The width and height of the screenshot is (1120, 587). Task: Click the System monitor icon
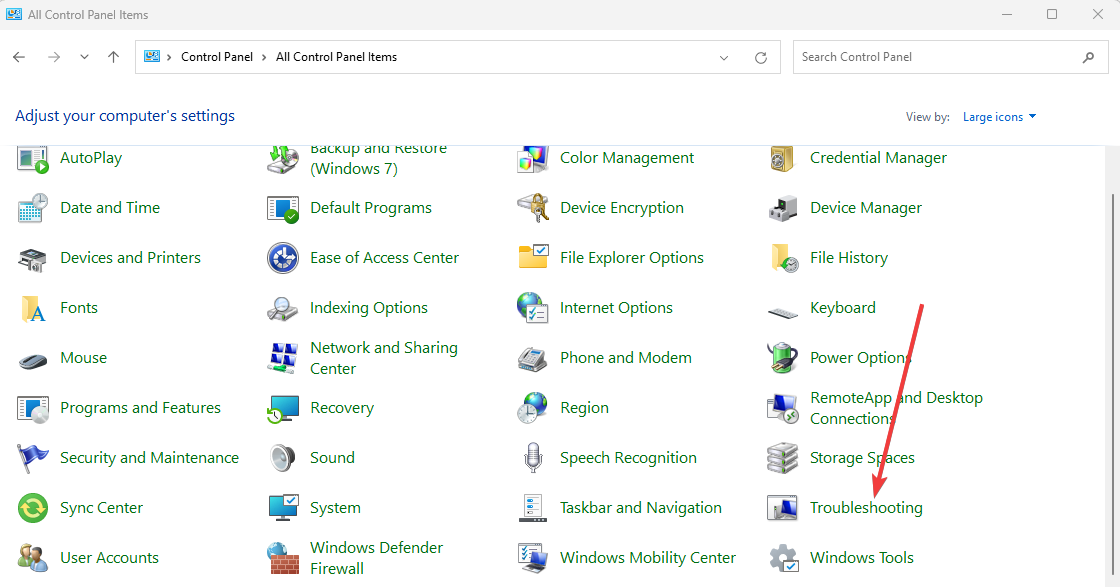tap(283, 508)
